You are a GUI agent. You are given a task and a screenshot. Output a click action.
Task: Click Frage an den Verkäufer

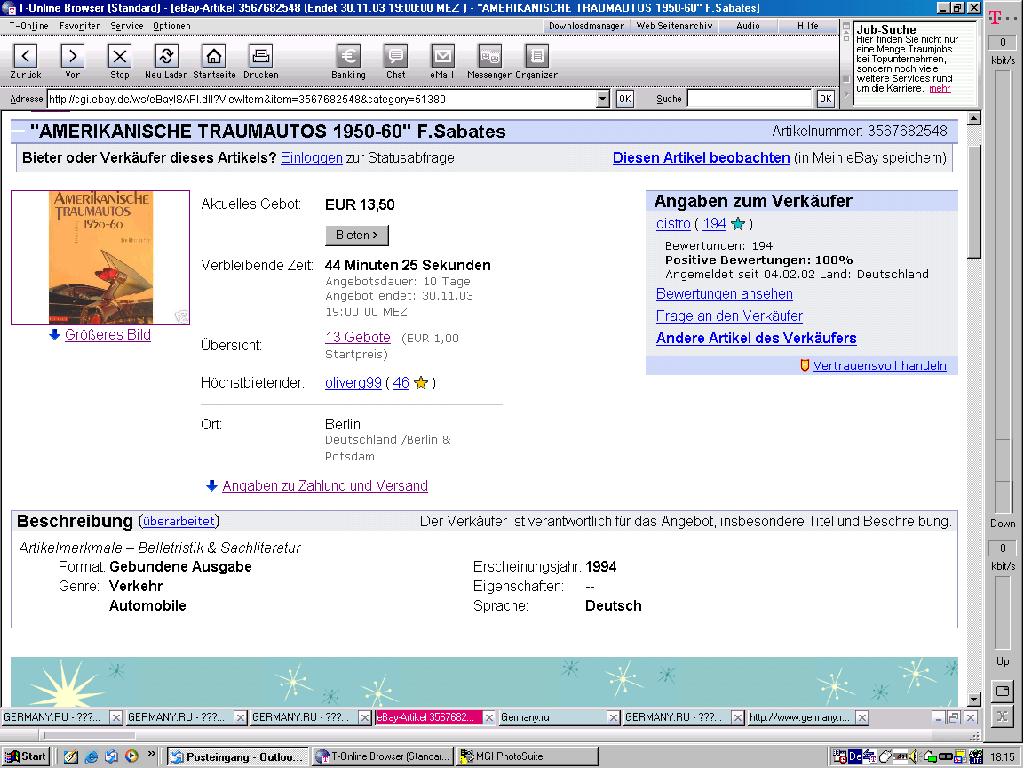coord(729,316)
